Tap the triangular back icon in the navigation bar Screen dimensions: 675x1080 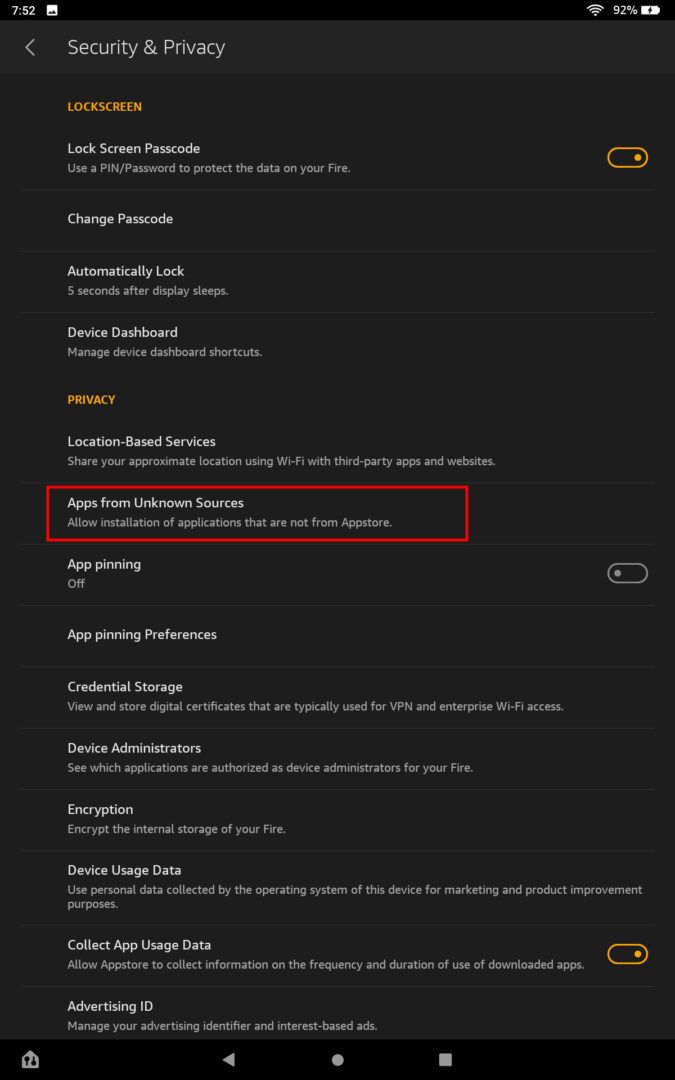point(230,1059)
